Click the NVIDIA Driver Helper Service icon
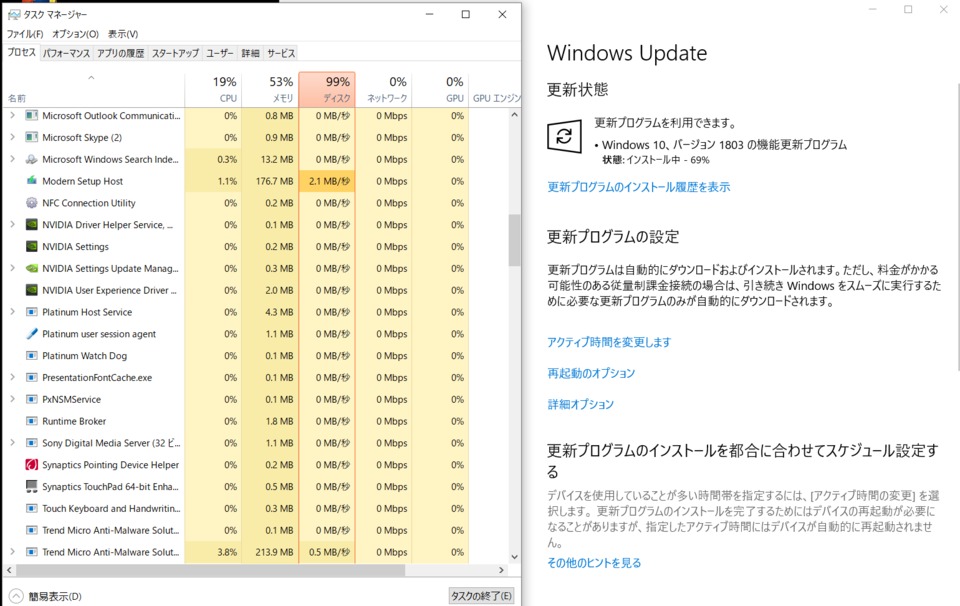The width and height of the screenshot is (960, 606). pos(32,225)
